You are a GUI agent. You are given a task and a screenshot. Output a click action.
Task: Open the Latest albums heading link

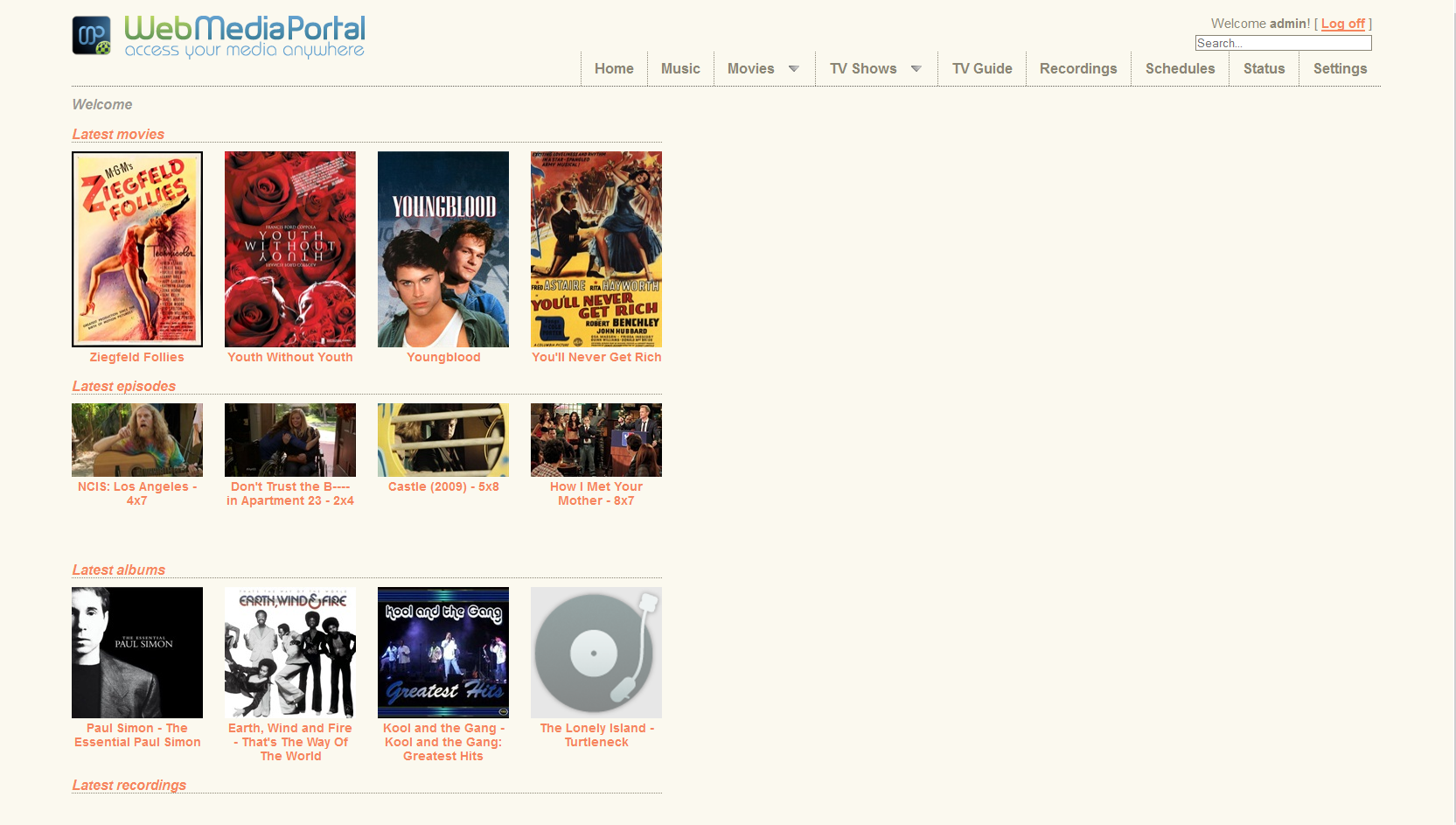(118, 570)
